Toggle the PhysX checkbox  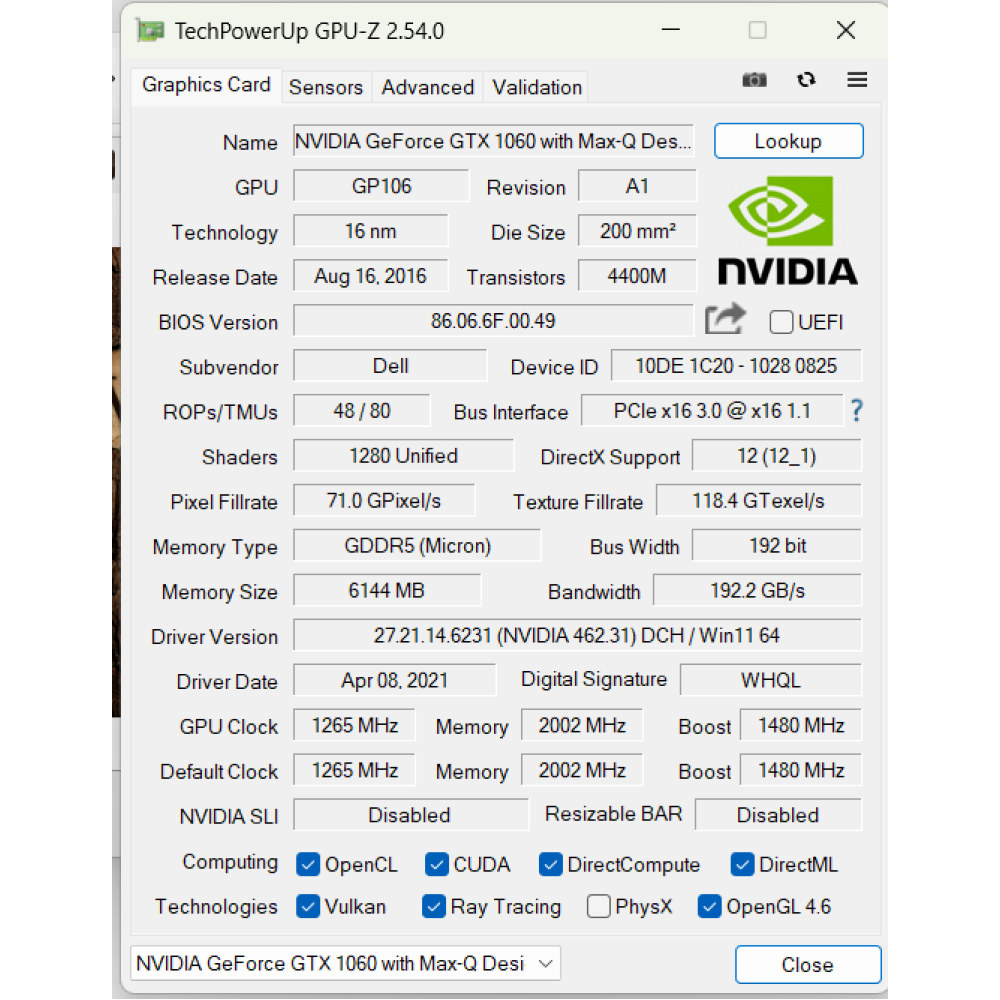coord(598,906)
